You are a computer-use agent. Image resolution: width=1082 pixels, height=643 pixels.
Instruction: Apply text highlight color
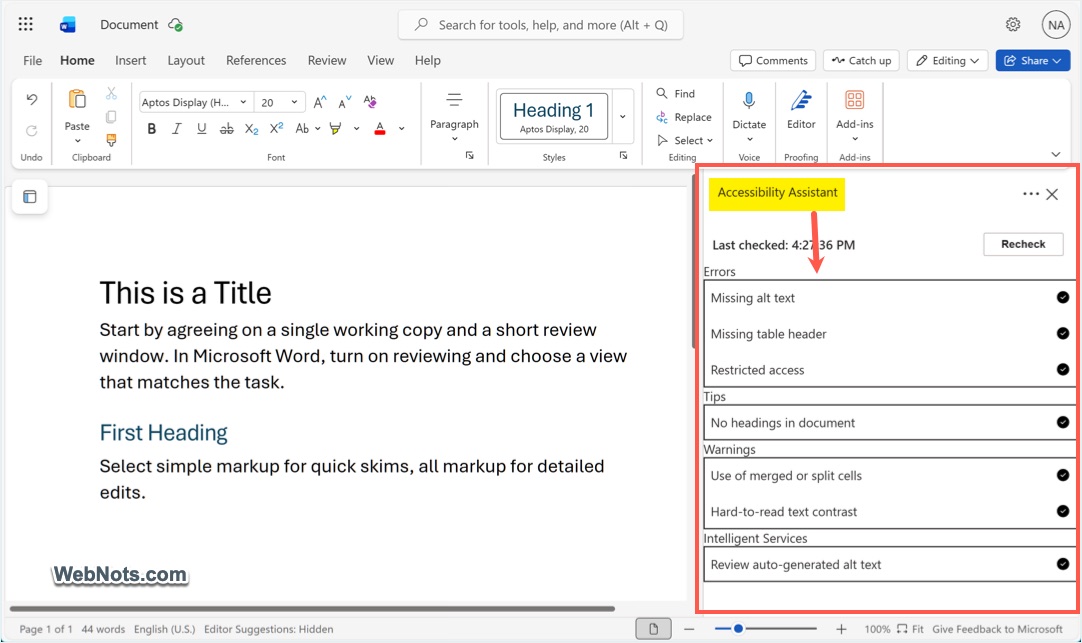(x=336, y=128)
